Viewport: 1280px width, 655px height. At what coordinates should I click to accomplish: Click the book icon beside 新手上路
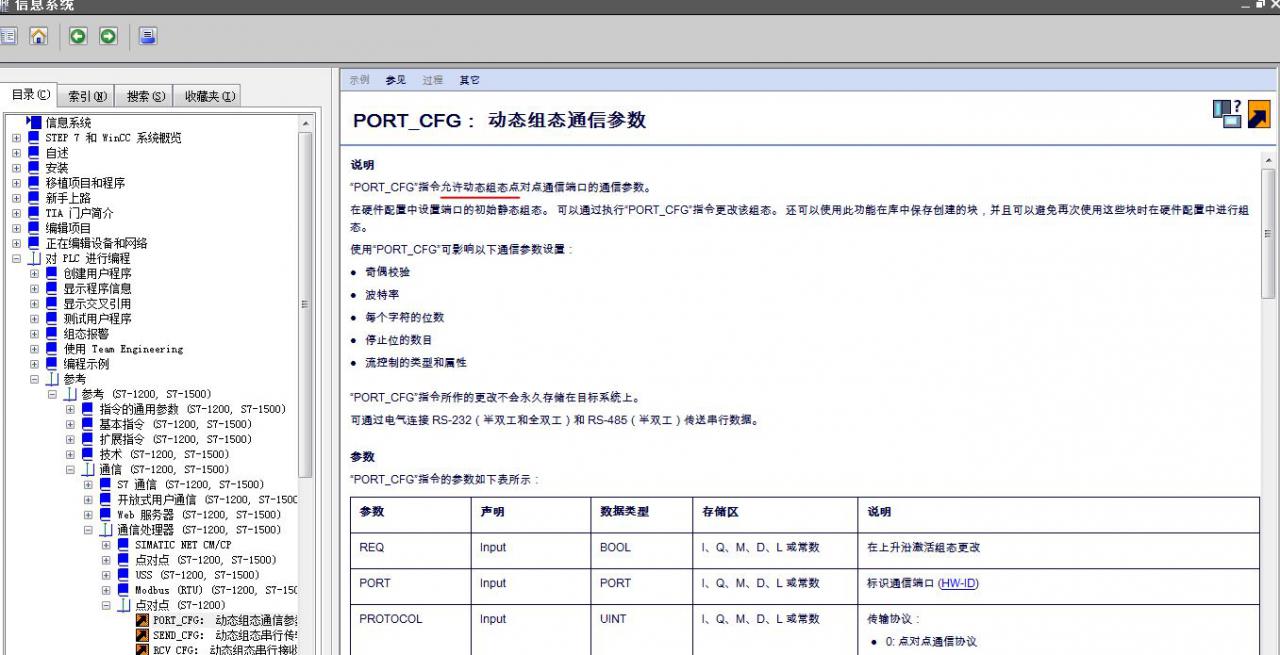pos(34,198)
